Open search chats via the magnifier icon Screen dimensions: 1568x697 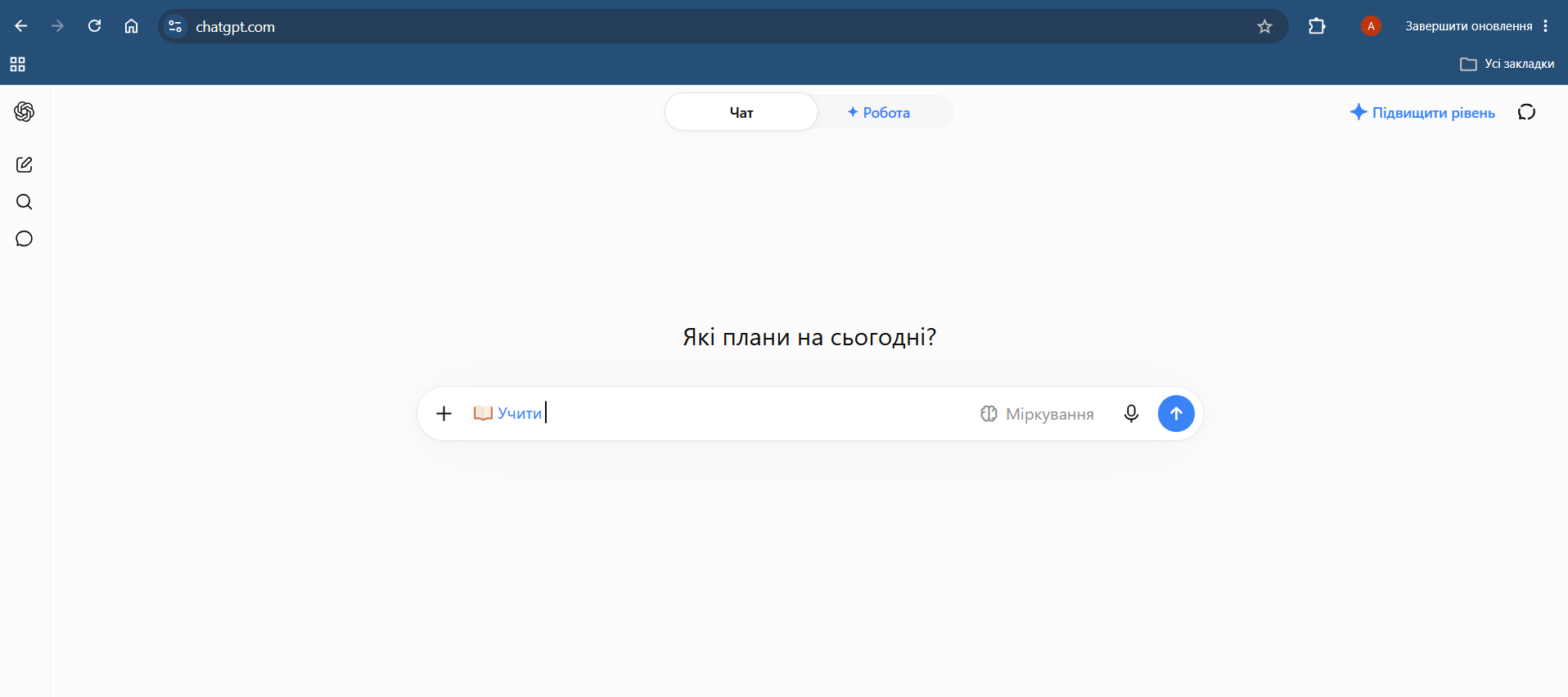pos(25,201)
